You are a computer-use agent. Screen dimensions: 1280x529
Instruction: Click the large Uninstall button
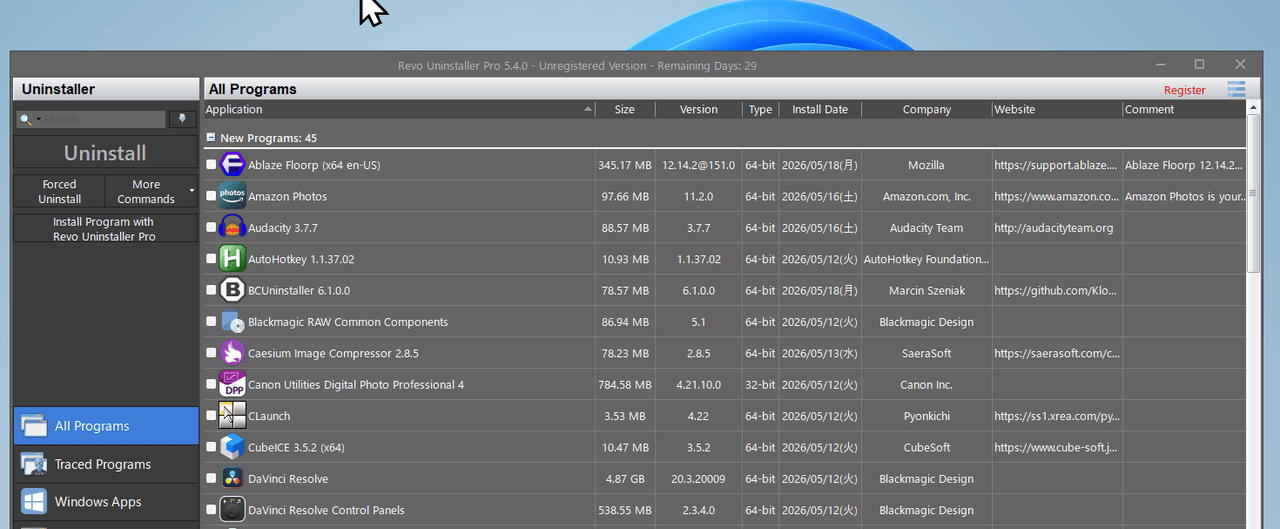click(106, 153)
